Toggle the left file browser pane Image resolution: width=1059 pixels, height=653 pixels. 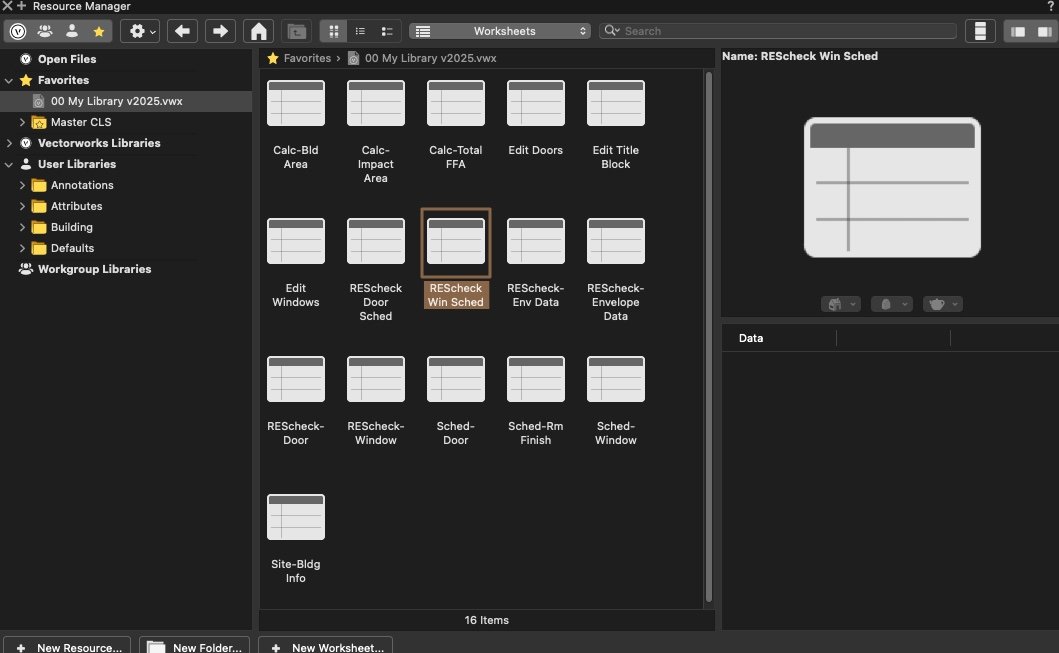1018,31
